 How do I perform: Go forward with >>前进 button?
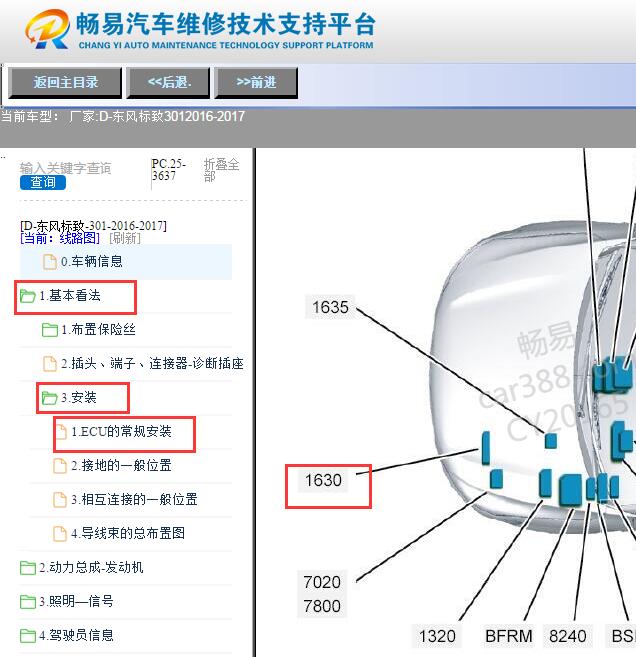(256, 83)
